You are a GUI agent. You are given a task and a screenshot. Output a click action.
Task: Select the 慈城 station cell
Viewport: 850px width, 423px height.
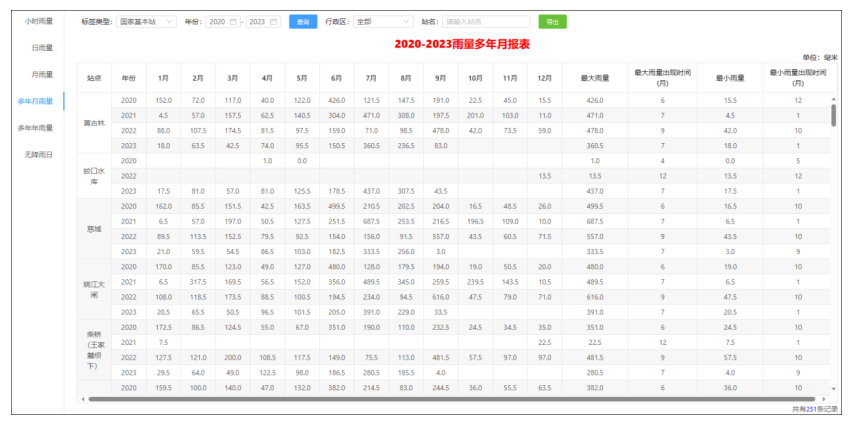[94, 229]
